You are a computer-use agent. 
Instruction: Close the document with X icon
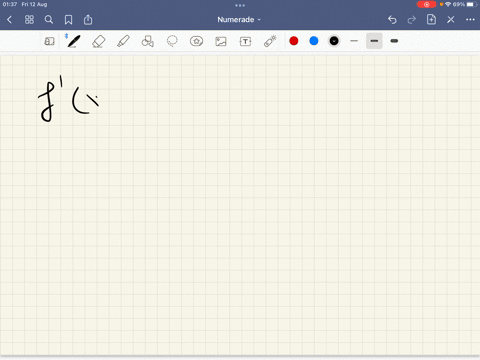coord(451,20)
